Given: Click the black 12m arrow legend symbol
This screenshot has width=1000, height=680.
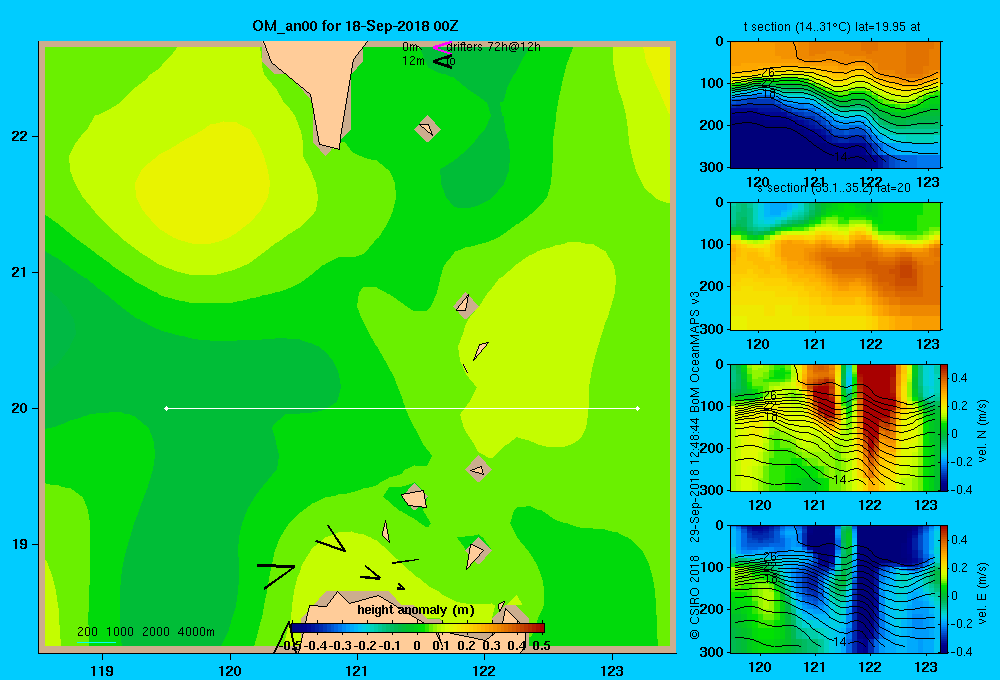Looking at the screenshot, I should click(x=442, y=61).
